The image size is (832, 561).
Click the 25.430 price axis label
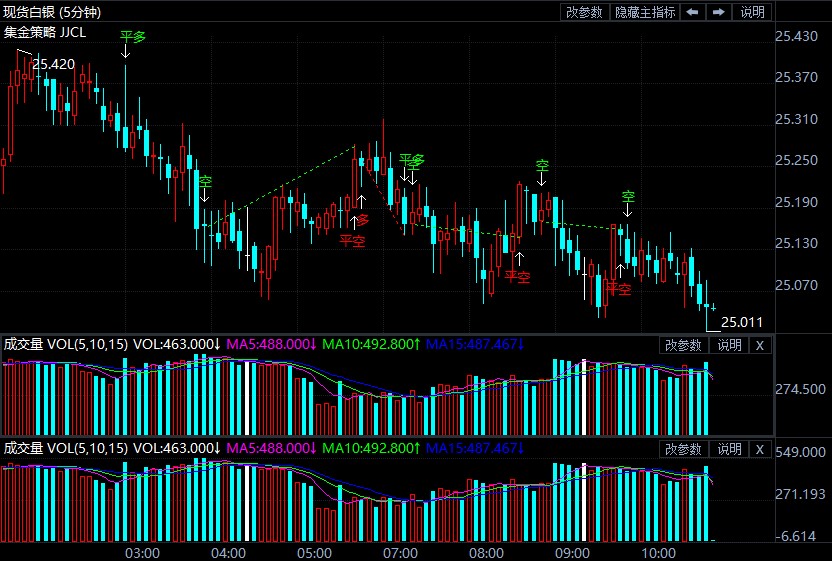point(796,36)
